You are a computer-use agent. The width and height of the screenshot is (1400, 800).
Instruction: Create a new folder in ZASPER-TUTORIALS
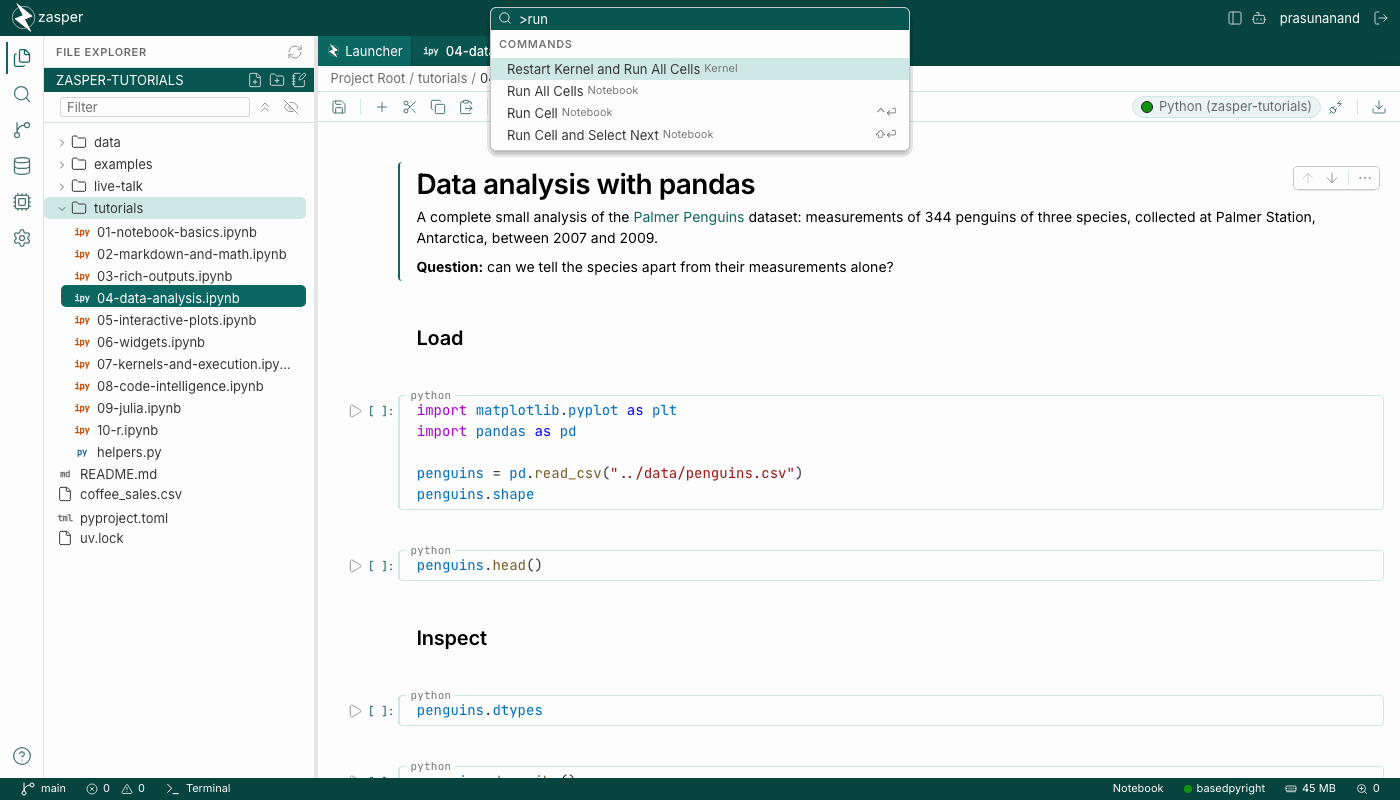coord(277,80)
